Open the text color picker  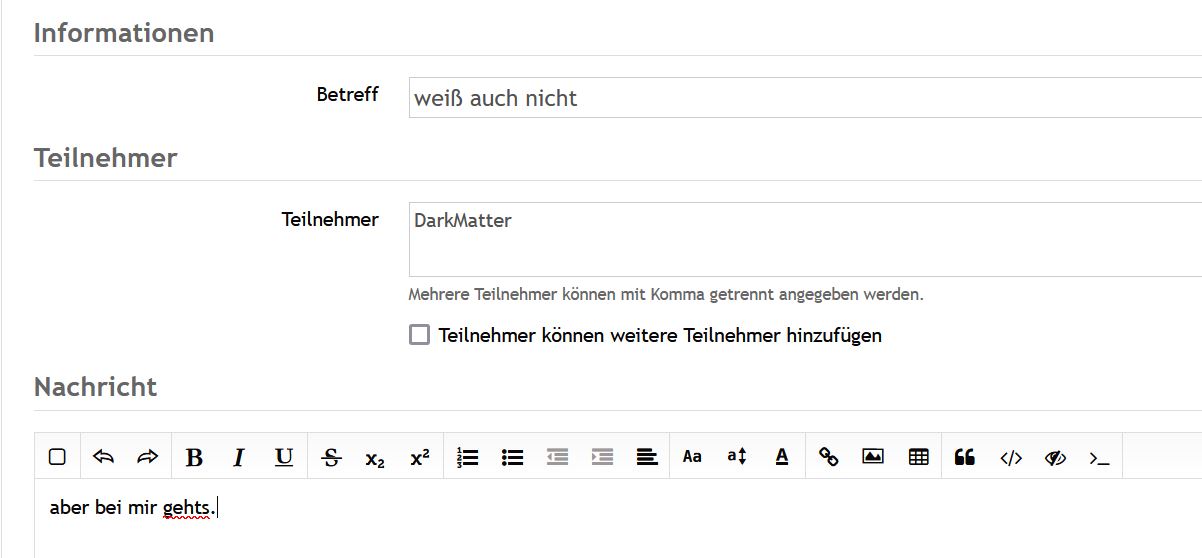[x=782, y=457]
